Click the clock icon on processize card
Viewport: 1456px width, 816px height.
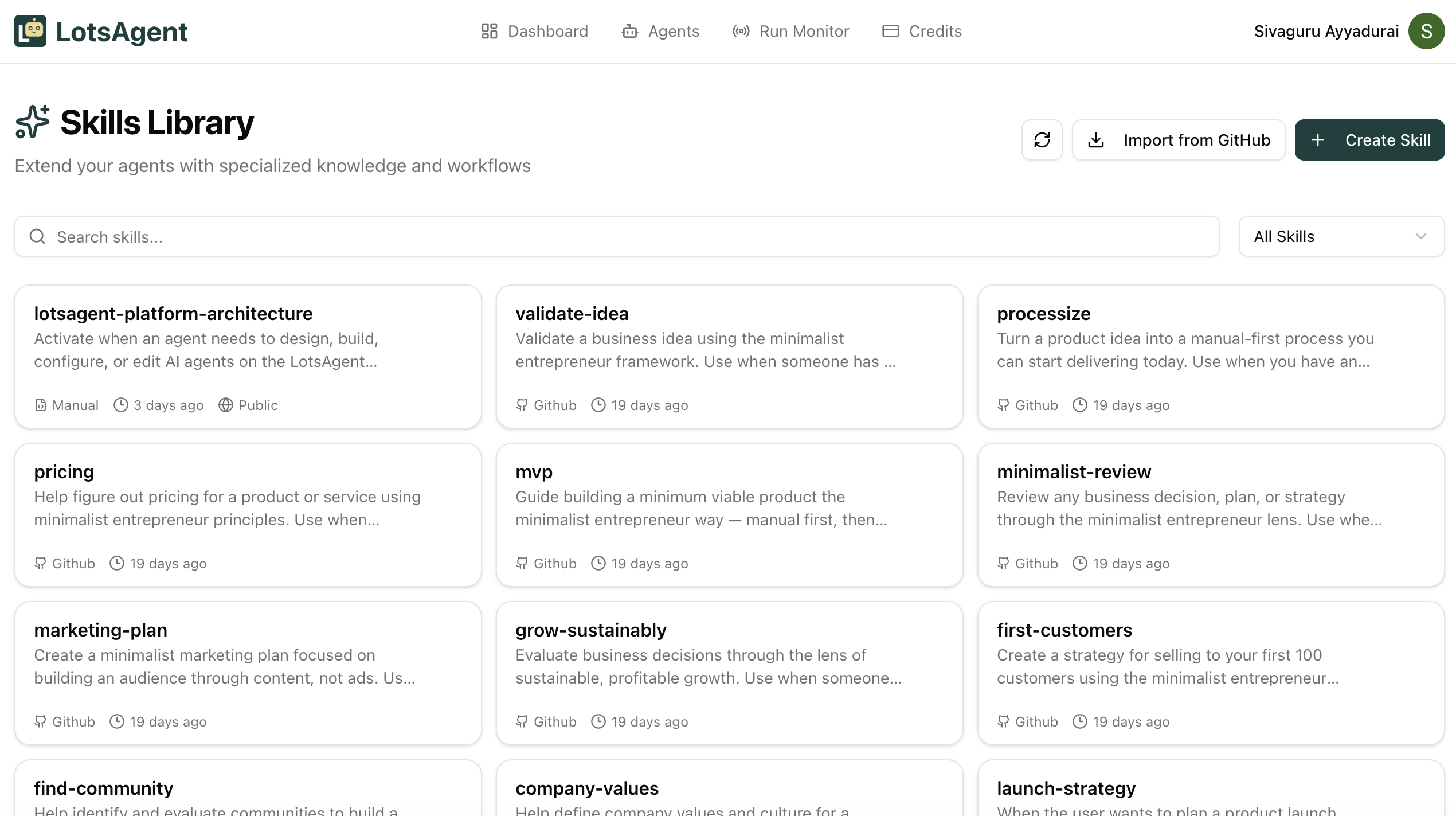1080,405
